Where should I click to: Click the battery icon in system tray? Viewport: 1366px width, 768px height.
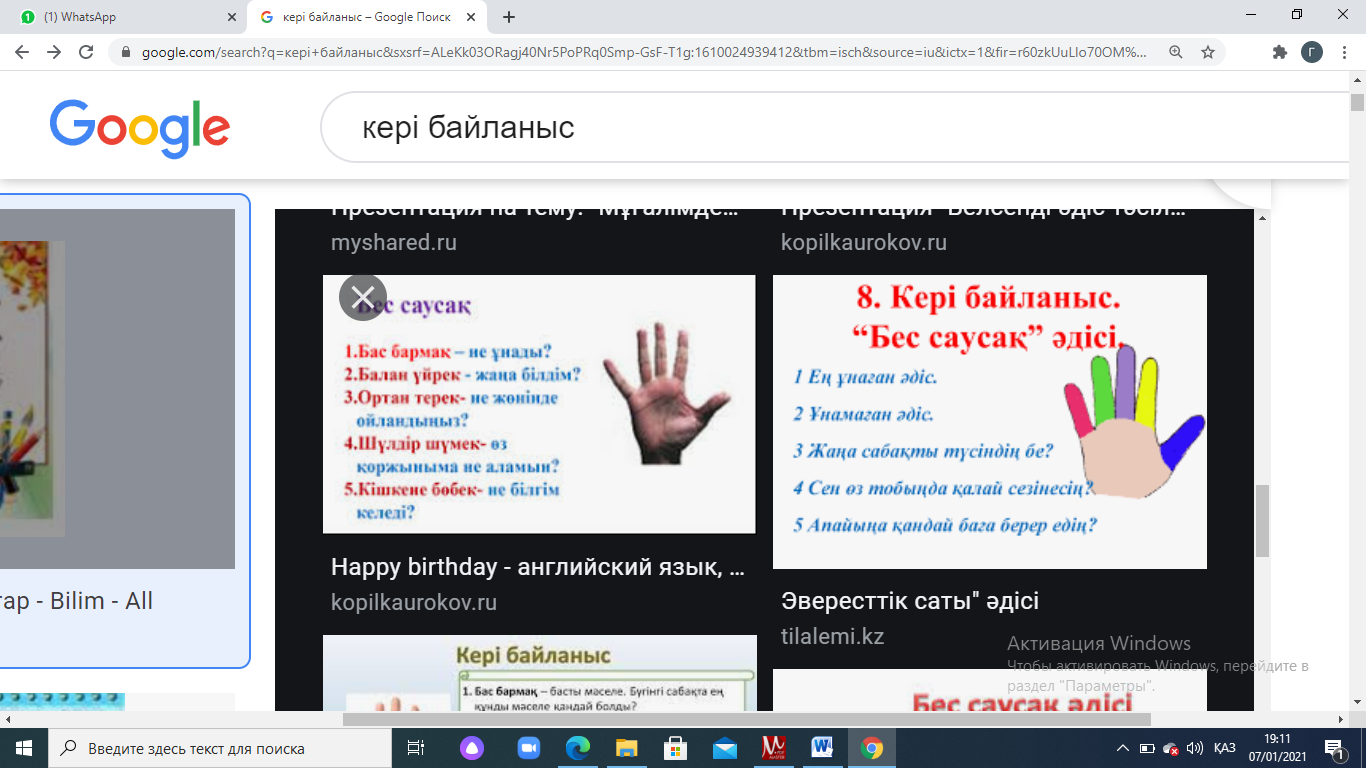click(x=1147, y=748)
